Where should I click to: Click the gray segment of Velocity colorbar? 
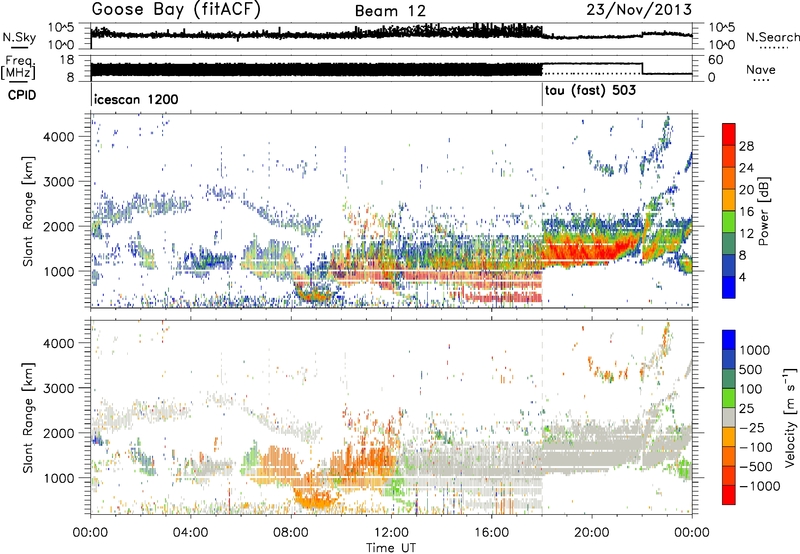pyautogui.click(x=729, y=418)
